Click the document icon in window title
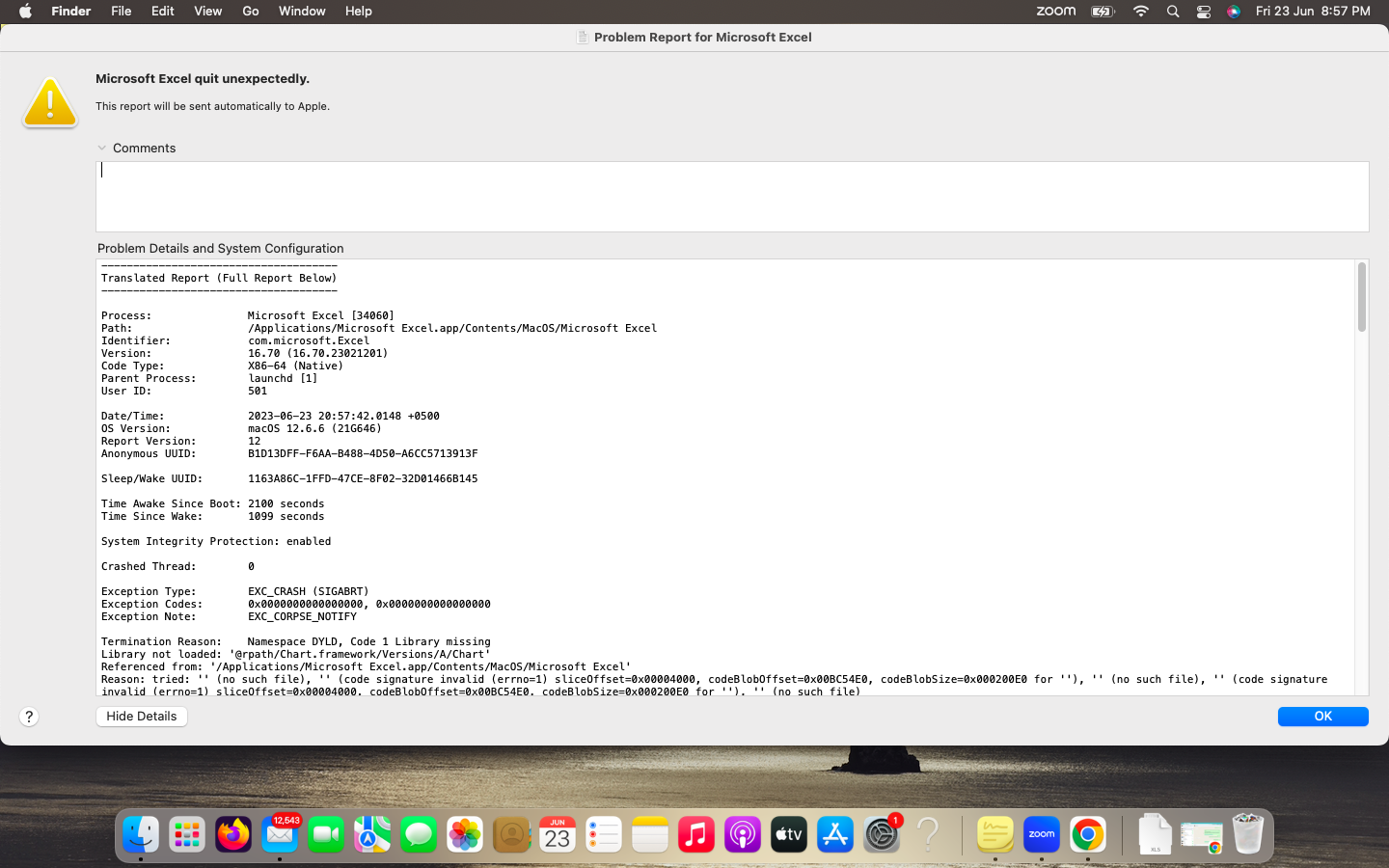1389x868 pixels. pyautogui.click(x=582, y=37)
